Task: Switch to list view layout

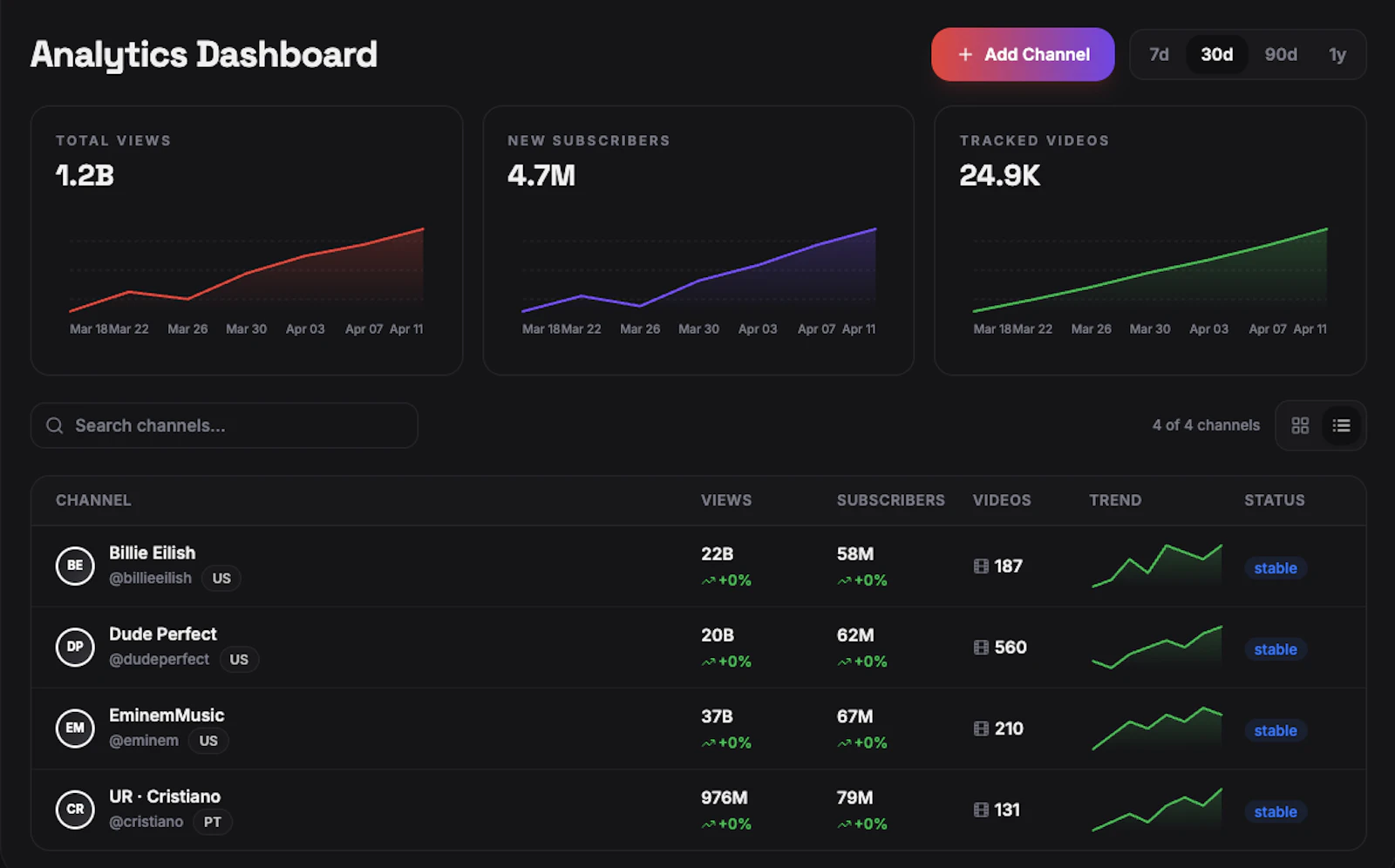Action: click(1341, 425)
